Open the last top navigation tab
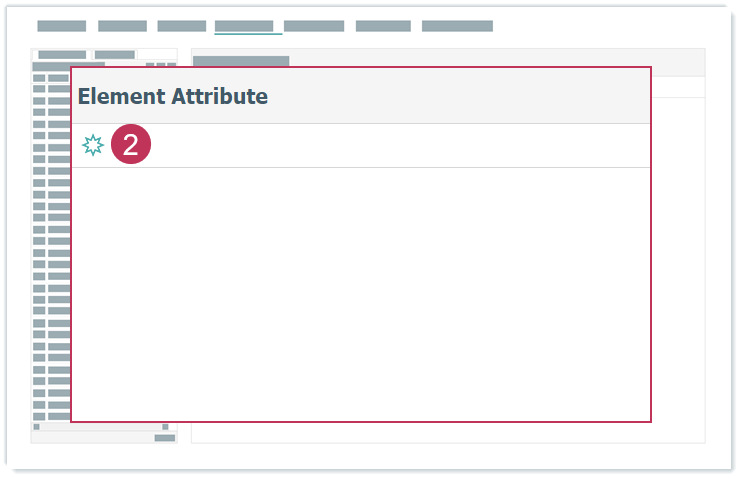 457,26
